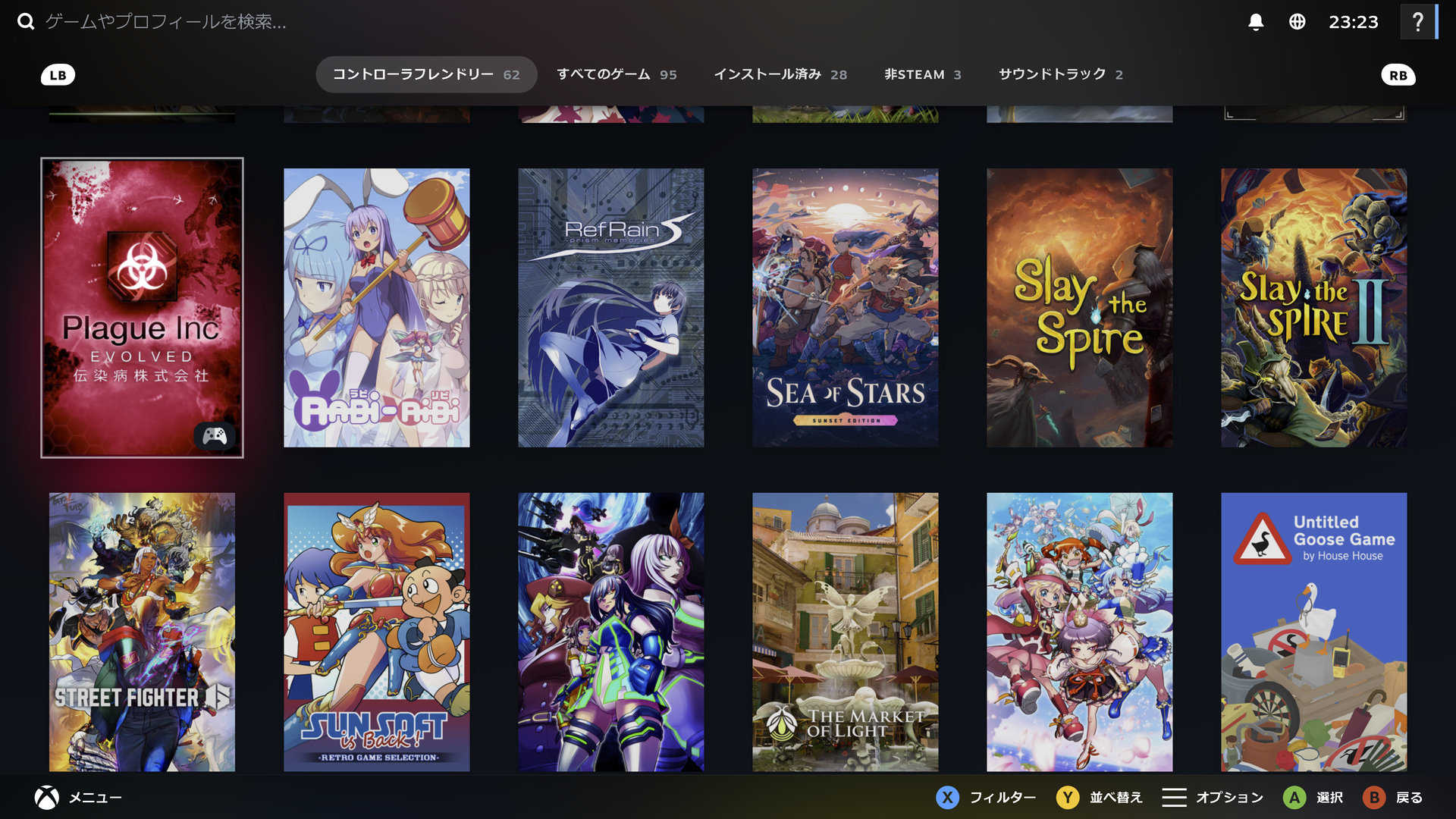Select the Plague Inc Evolved game cover
Screen dimensions: 1456x819
pyautogui.click(x=142, y=308)
